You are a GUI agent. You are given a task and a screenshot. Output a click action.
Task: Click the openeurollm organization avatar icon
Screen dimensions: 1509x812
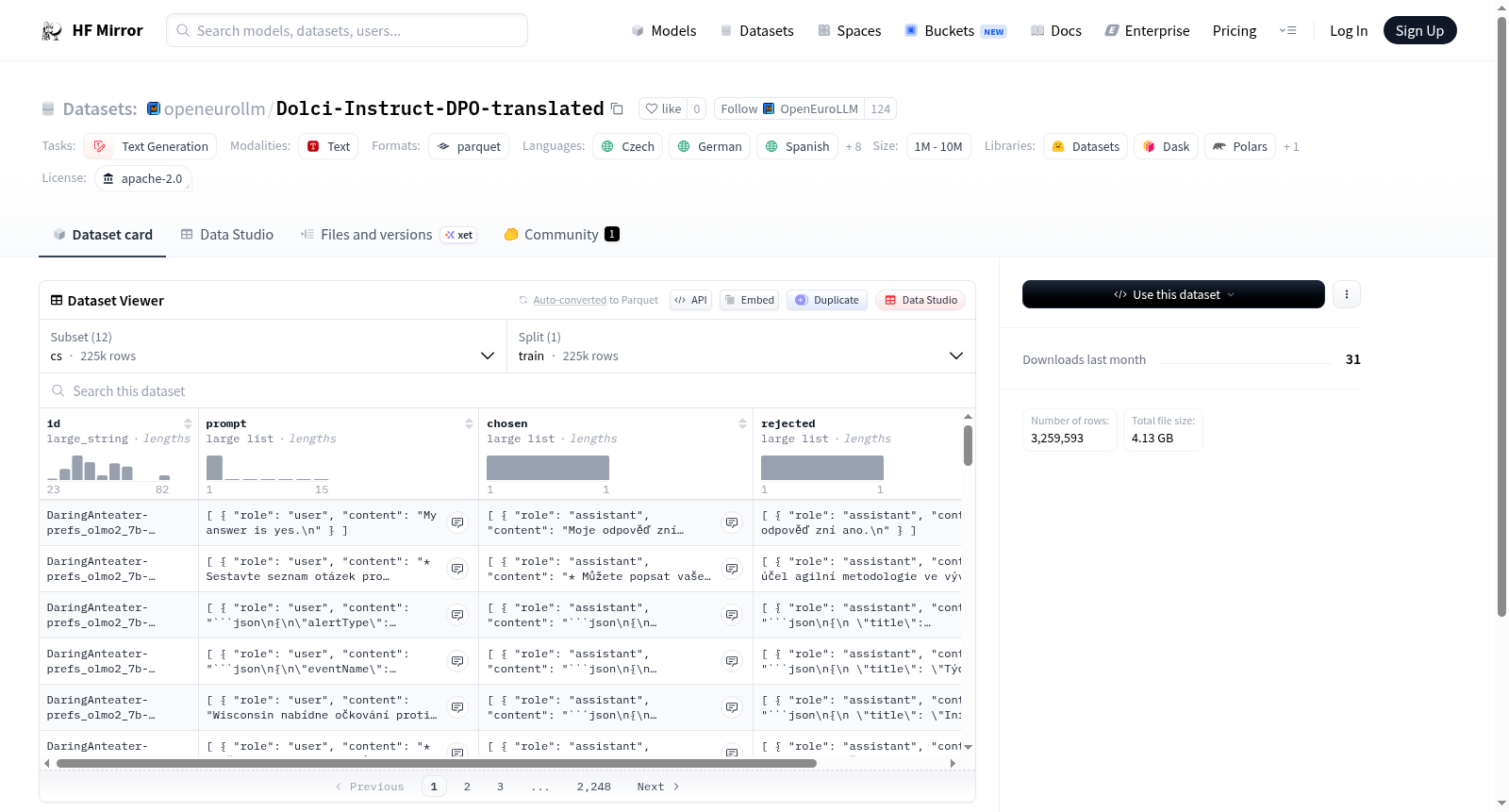pos(154,108)
